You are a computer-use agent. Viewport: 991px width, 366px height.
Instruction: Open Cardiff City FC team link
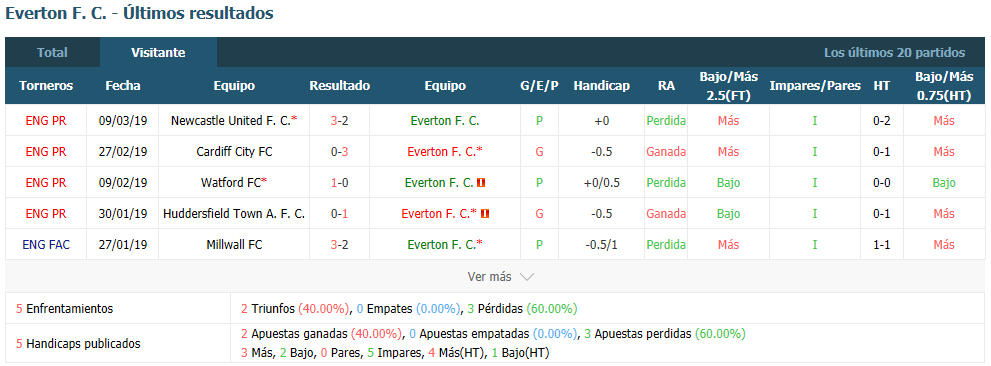234,152
